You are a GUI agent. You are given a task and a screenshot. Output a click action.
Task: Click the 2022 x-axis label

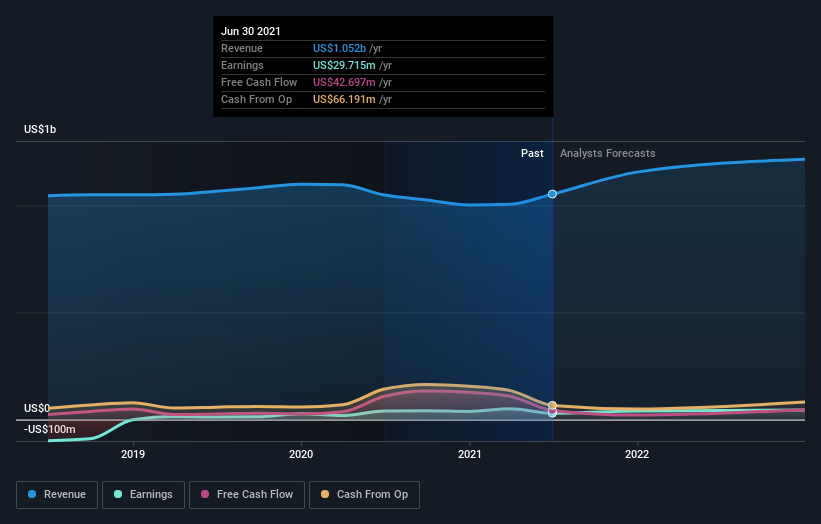coord(637,454)
